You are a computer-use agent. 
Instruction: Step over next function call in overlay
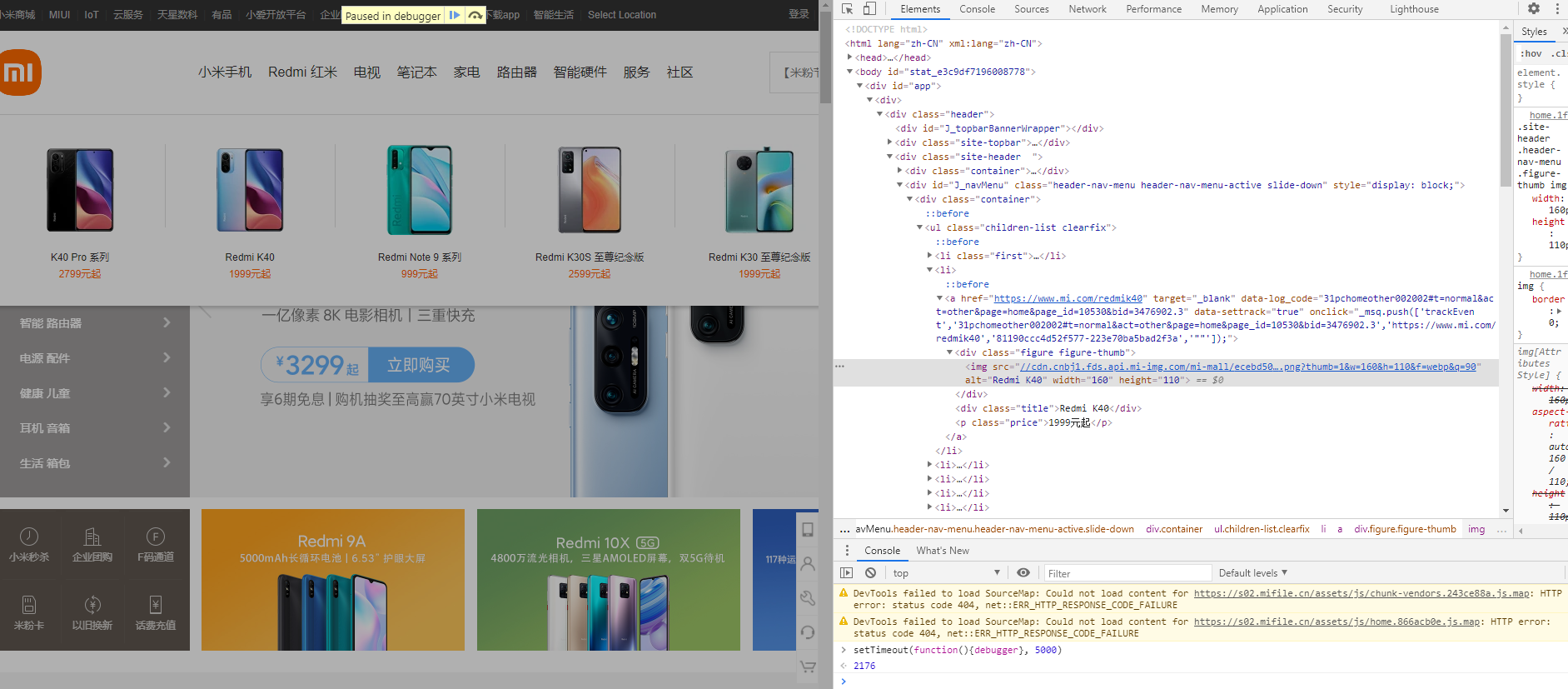475,15
